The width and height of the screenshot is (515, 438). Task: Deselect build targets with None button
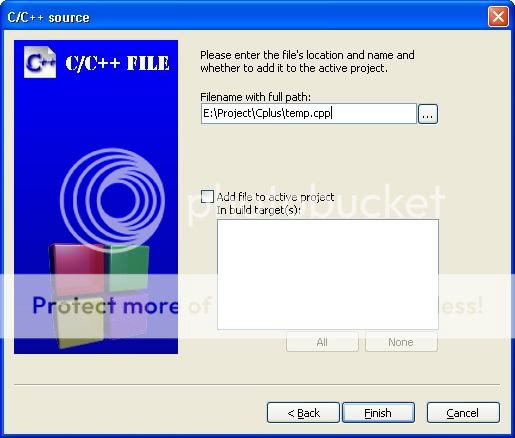pos(401,342)
